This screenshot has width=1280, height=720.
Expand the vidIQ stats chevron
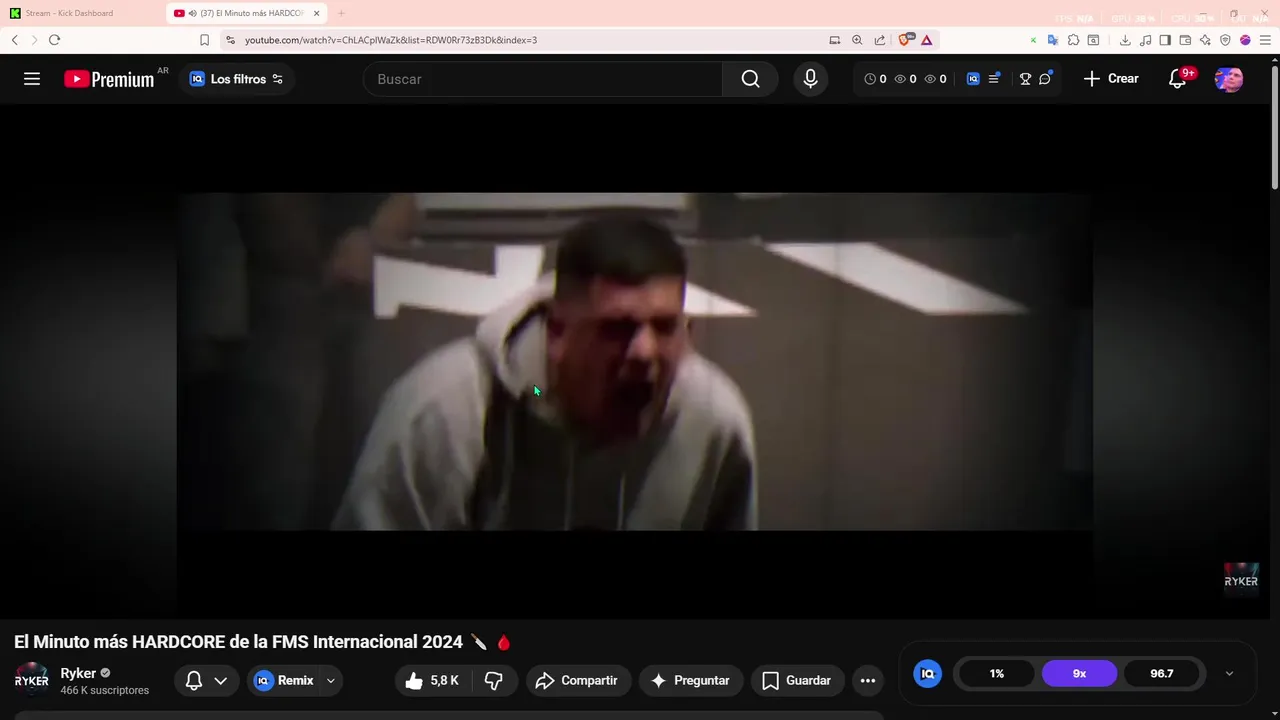click(x=1229, y=673)
